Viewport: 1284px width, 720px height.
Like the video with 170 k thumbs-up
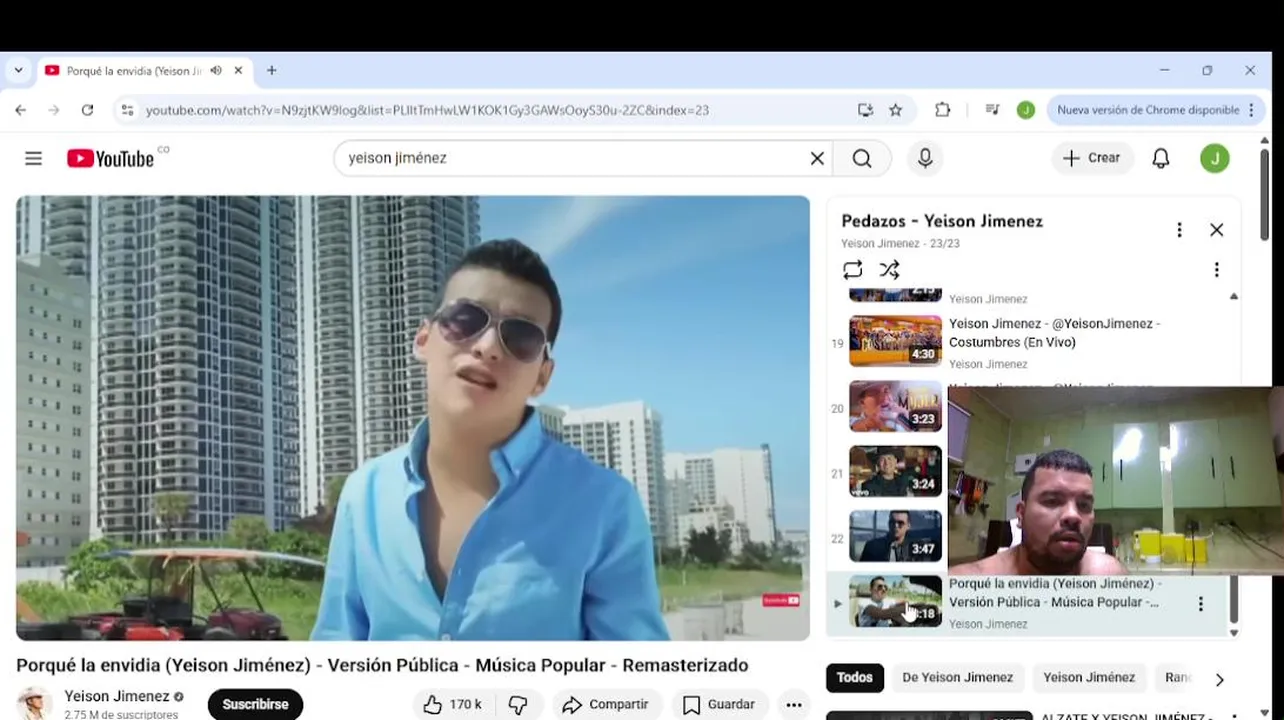[x=452, y=705]
